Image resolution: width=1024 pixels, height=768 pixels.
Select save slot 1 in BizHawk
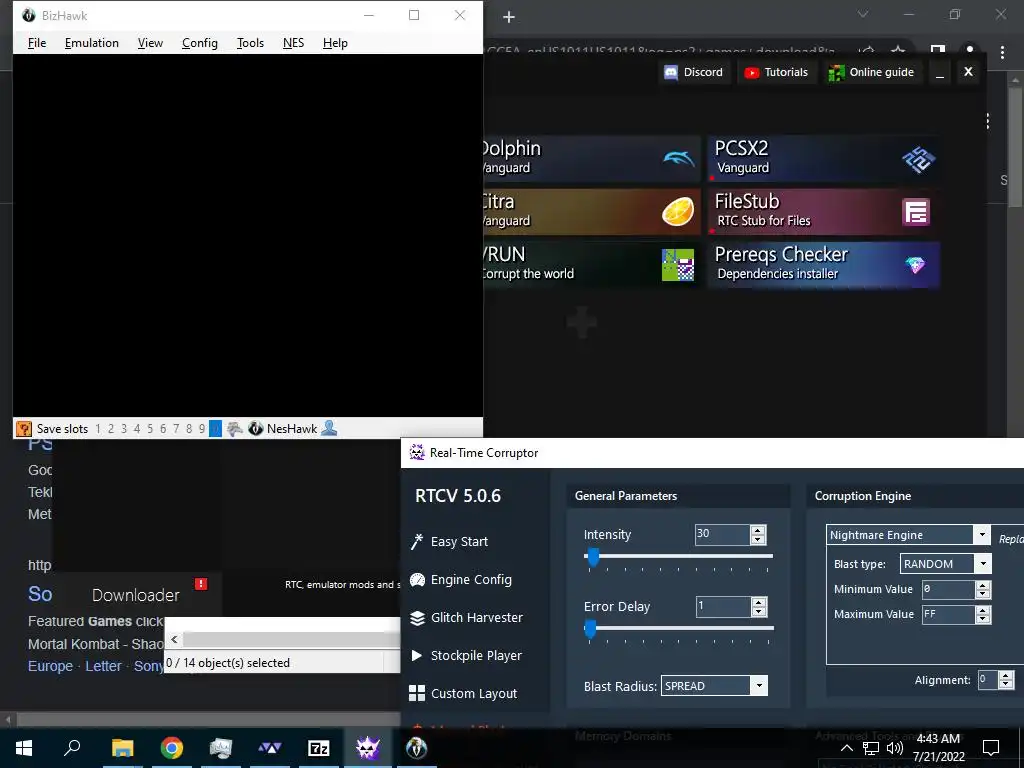[98, 428]
